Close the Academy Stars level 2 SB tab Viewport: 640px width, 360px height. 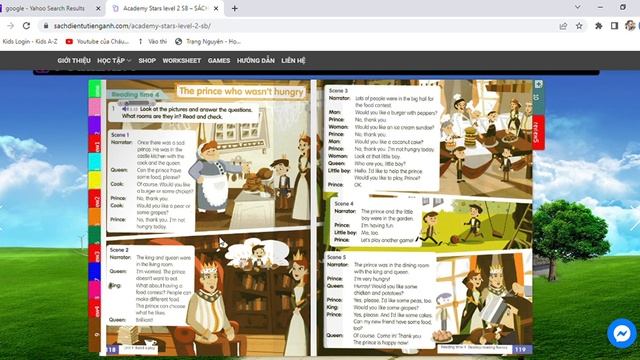coord(216,8)
